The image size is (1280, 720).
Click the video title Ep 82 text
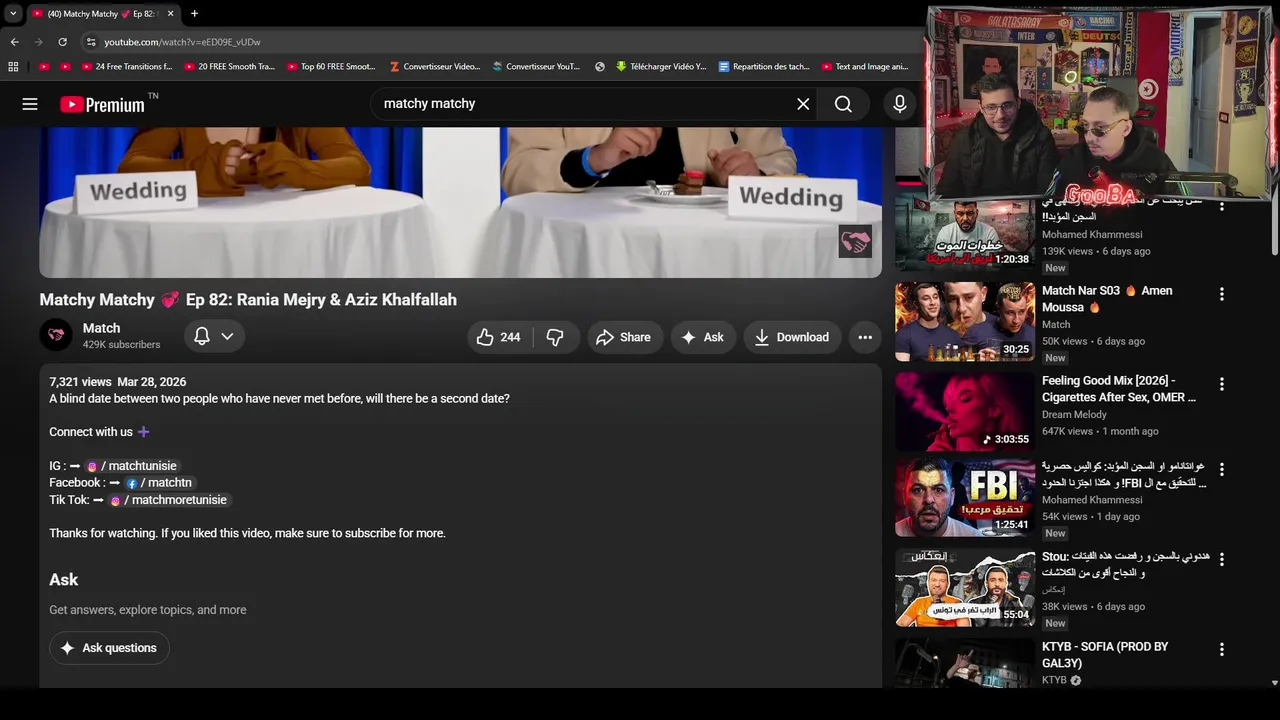pos(248,299)
